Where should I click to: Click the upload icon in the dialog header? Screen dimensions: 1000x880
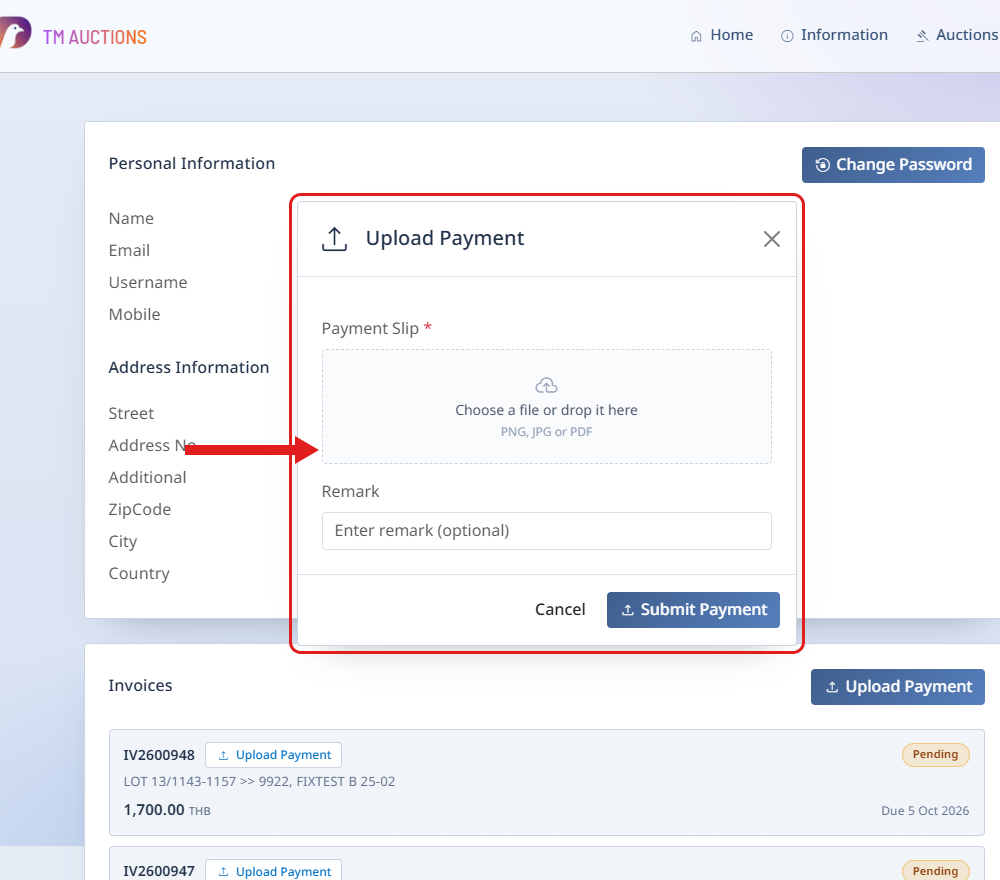[334, 238]
